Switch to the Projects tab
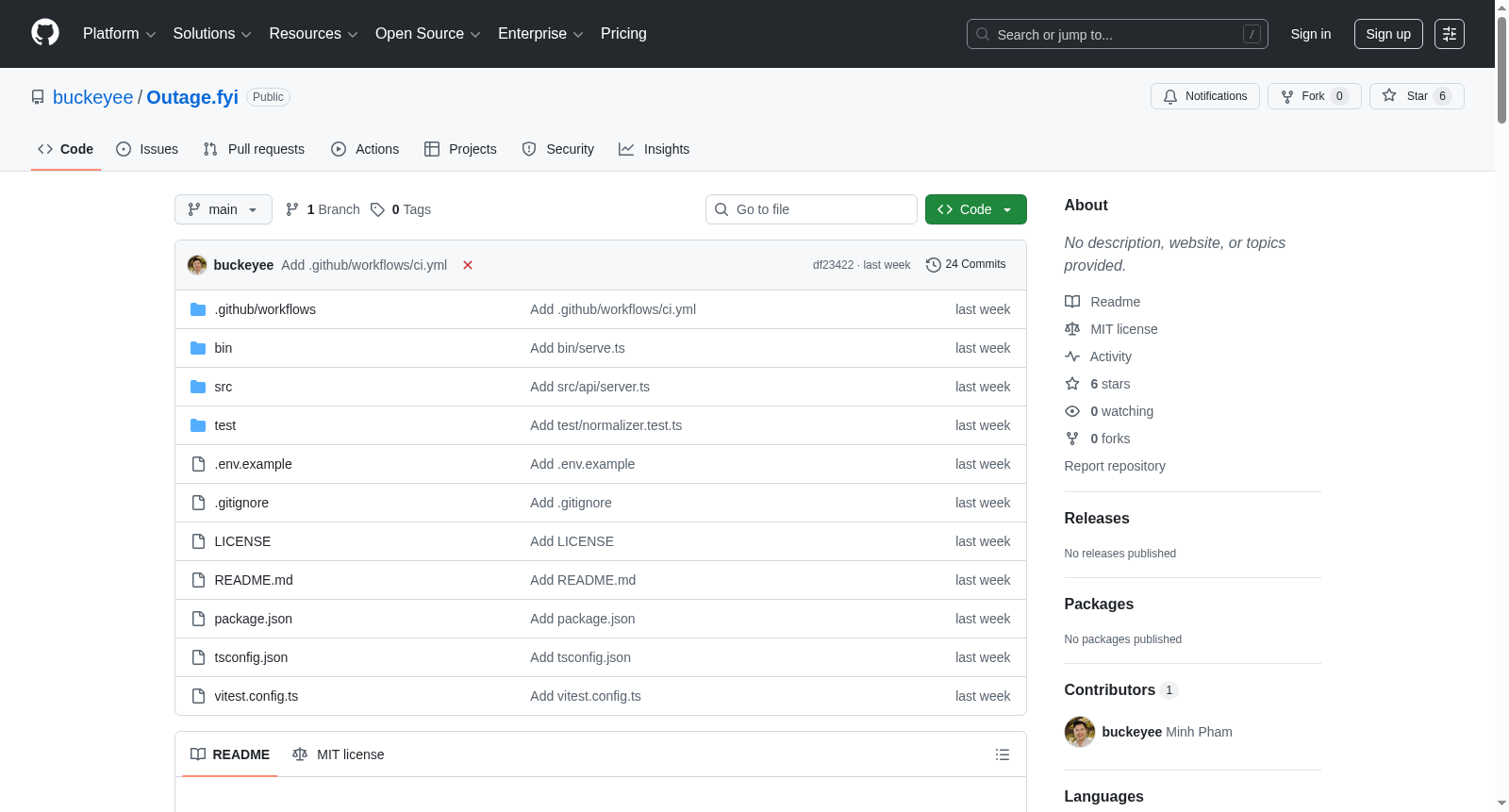Screen dimensions: 1509x812 460,149
